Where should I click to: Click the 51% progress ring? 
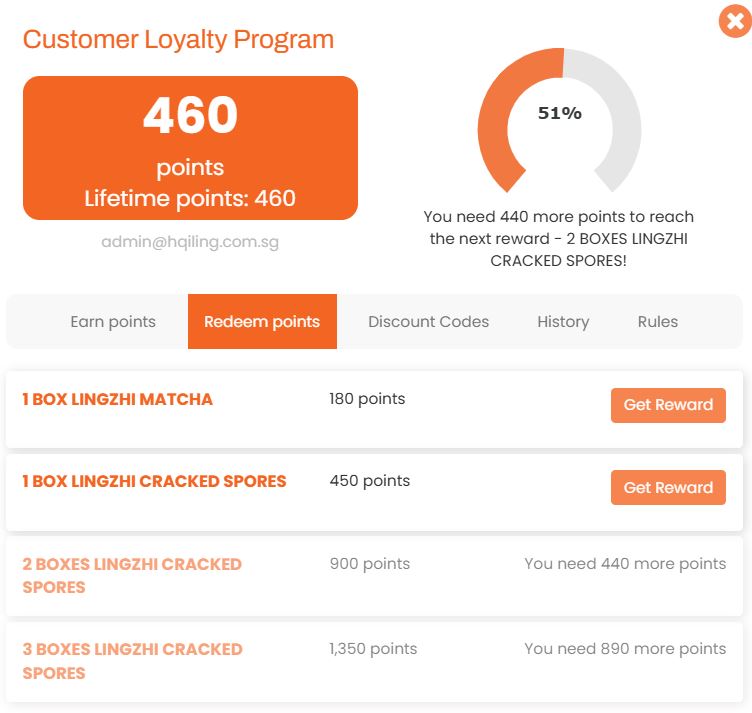(559, 114)
